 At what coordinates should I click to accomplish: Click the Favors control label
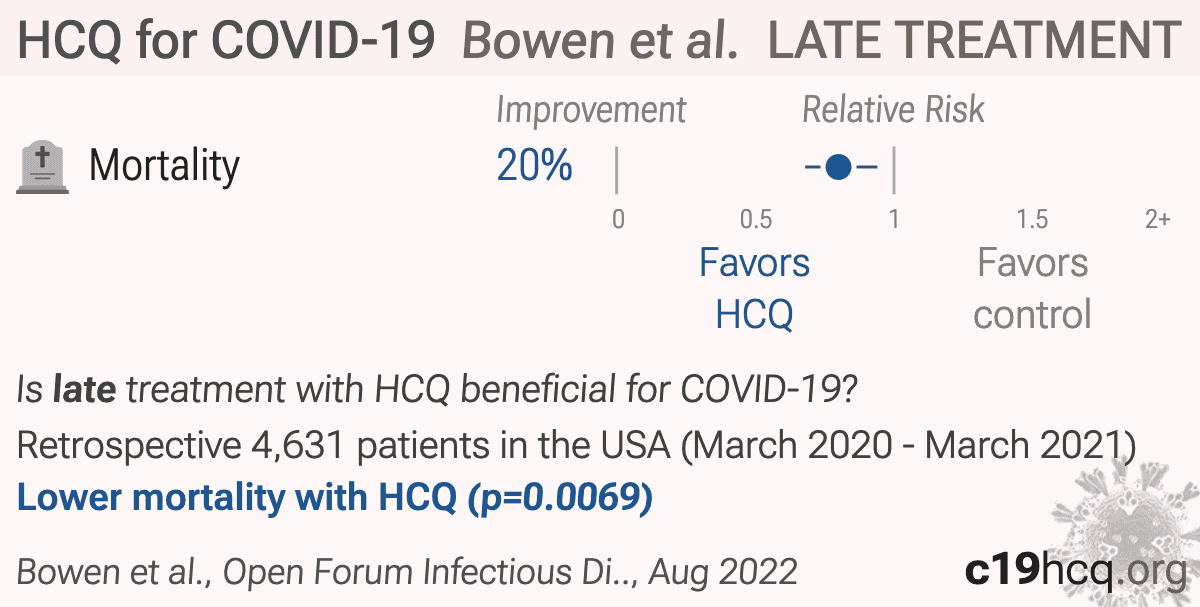point(1032,288)
